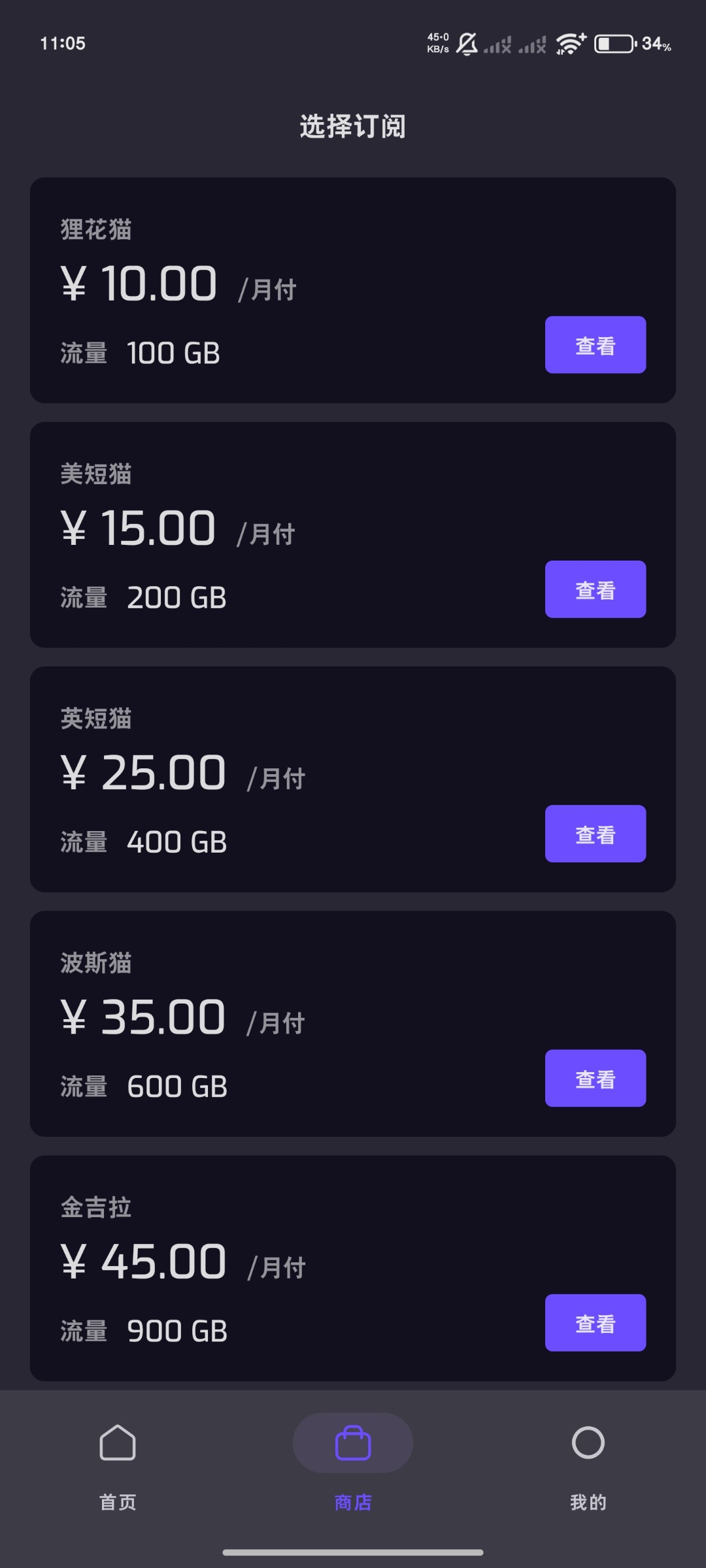Tap the Home house icon
Viewport: 706px width, 1568px height.
(118, 1442)
